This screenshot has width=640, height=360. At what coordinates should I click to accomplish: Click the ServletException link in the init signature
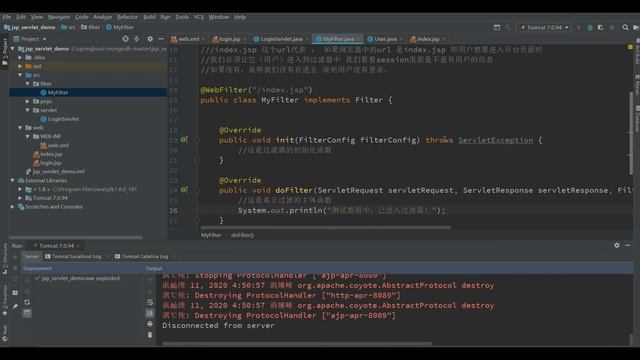click(496, 140)
